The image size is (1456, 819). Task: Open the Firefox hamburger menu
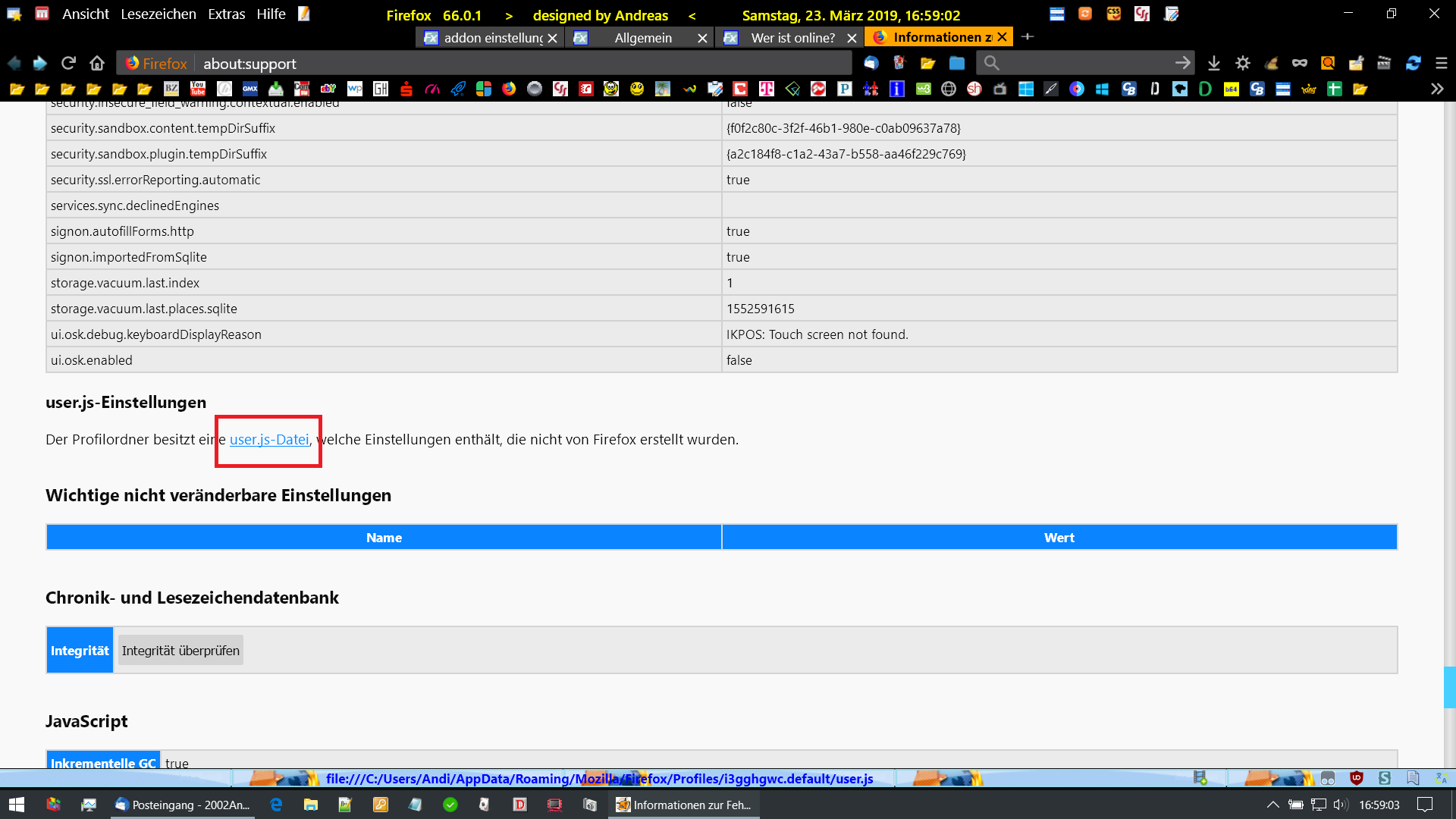1441,63
